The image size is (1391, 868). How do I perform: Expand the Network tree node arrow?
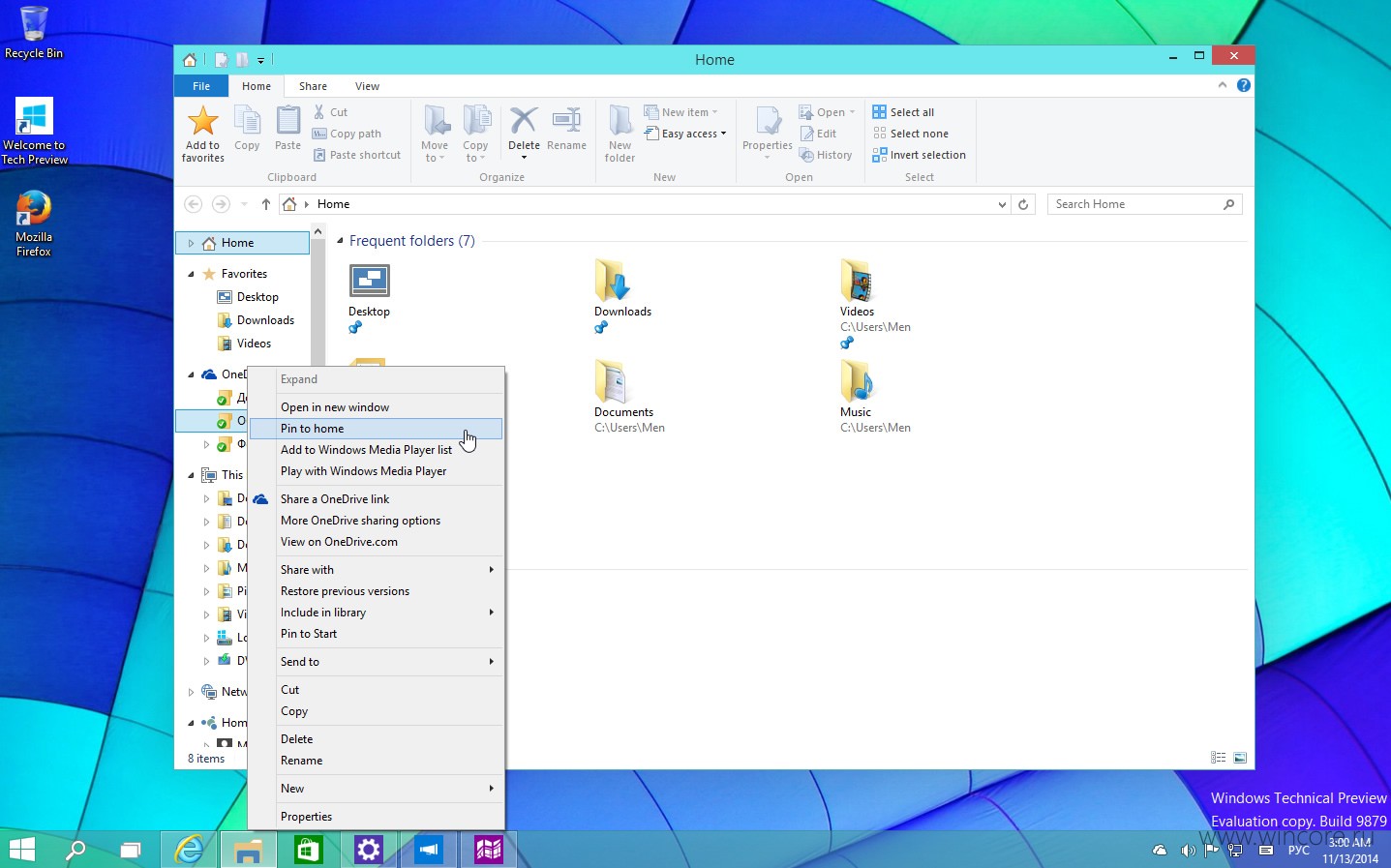(x=191, y=692)
